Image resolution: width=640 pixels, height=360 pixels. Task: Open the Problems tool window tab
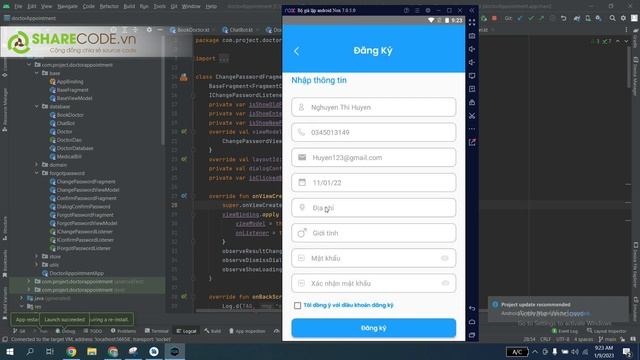[123, 331]
